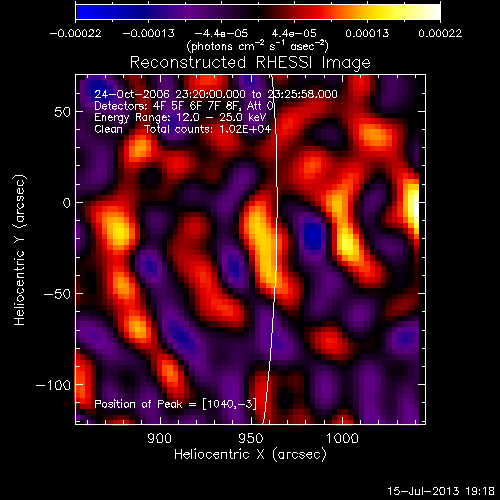Screen dimensions: 500x500
Task: Click the 'Position of Peak = [1040,-3]' annotation
Action: tap(175, 404)
